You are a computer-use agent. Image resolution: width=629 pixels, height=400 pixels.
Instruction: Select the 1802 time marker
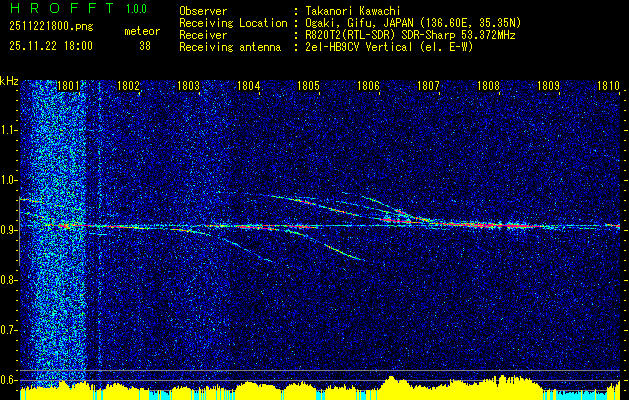128,85
